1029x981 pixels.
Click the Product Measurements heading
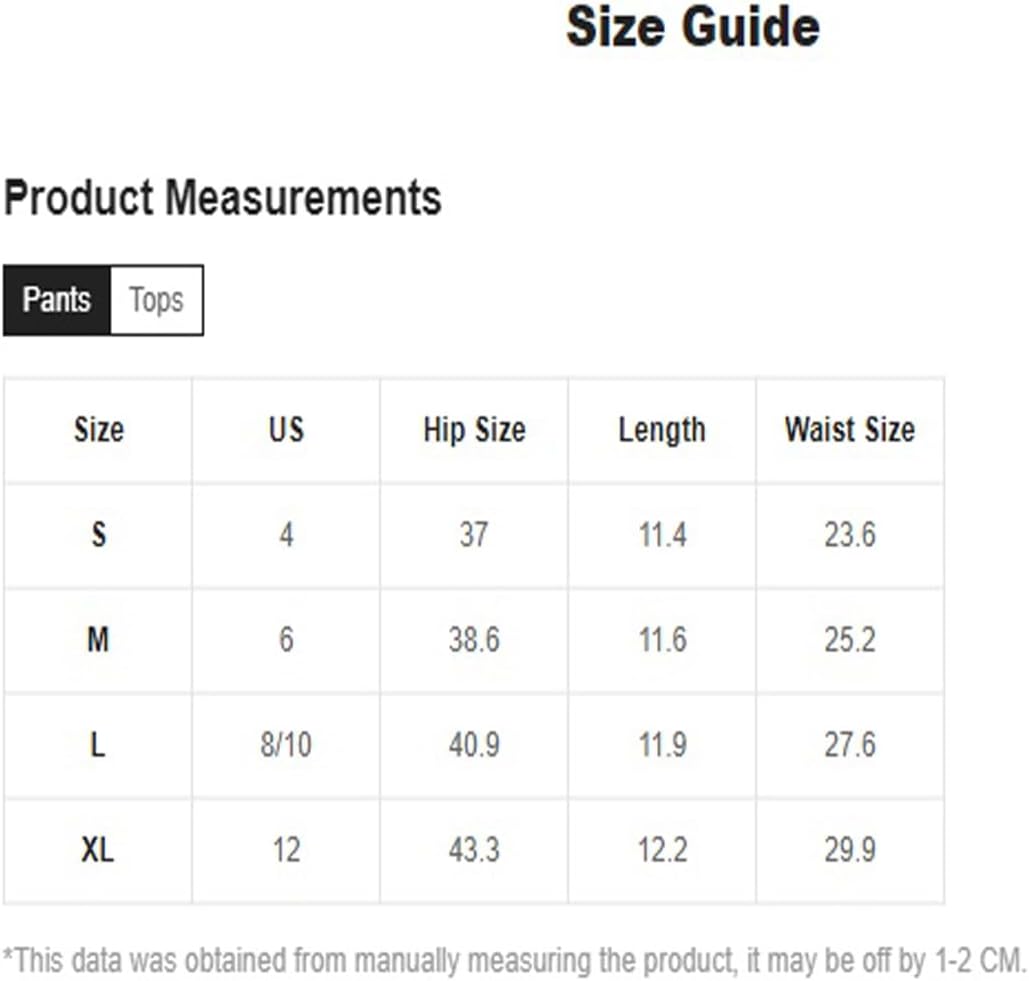point(222,198)
